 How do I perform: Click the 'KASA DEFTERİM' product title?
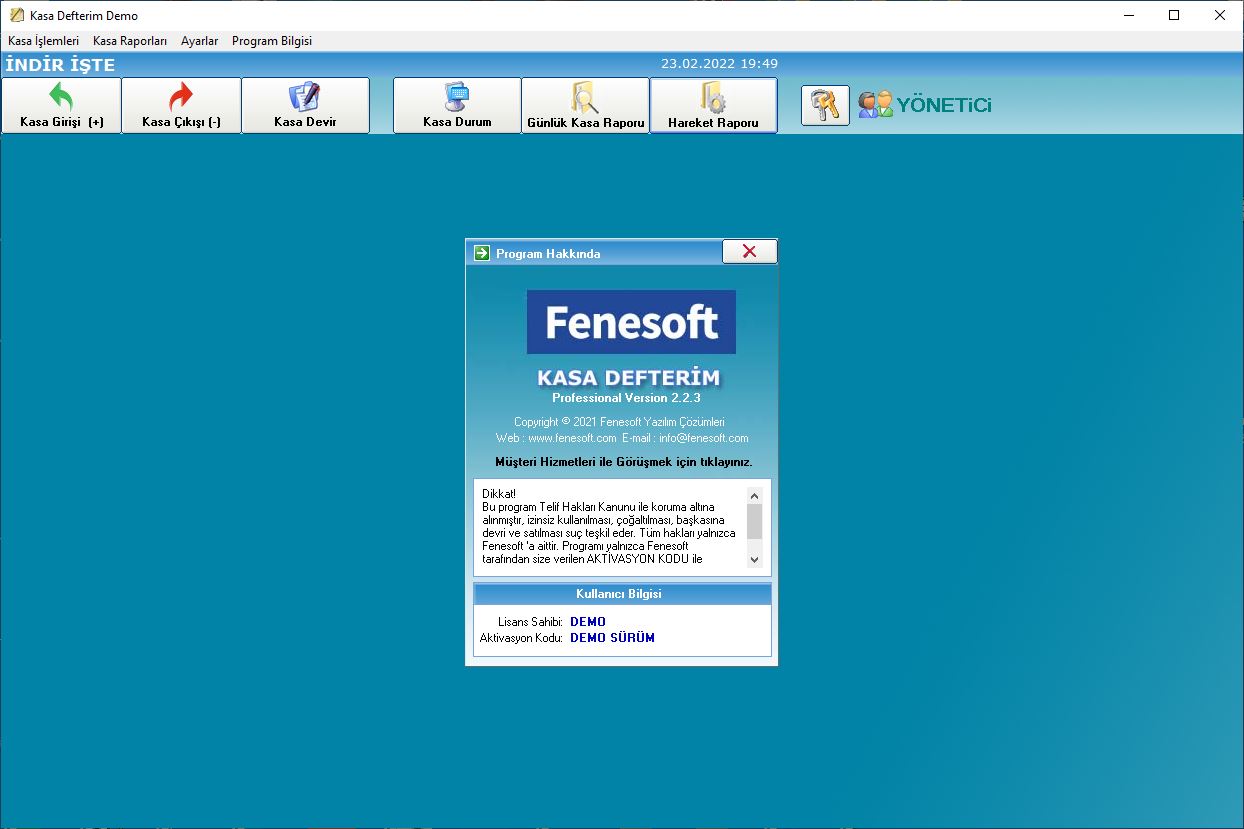[x=628, y=378]
